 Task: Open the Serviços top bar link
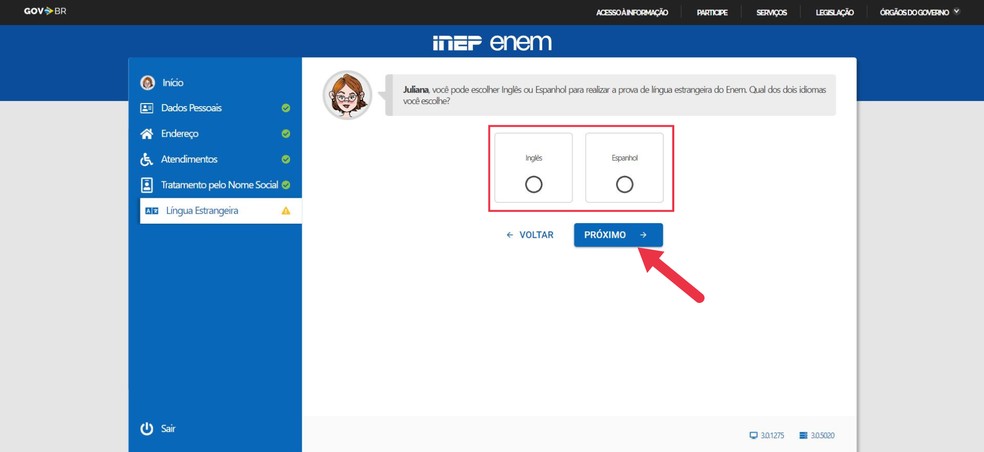[x=771, y=12]
